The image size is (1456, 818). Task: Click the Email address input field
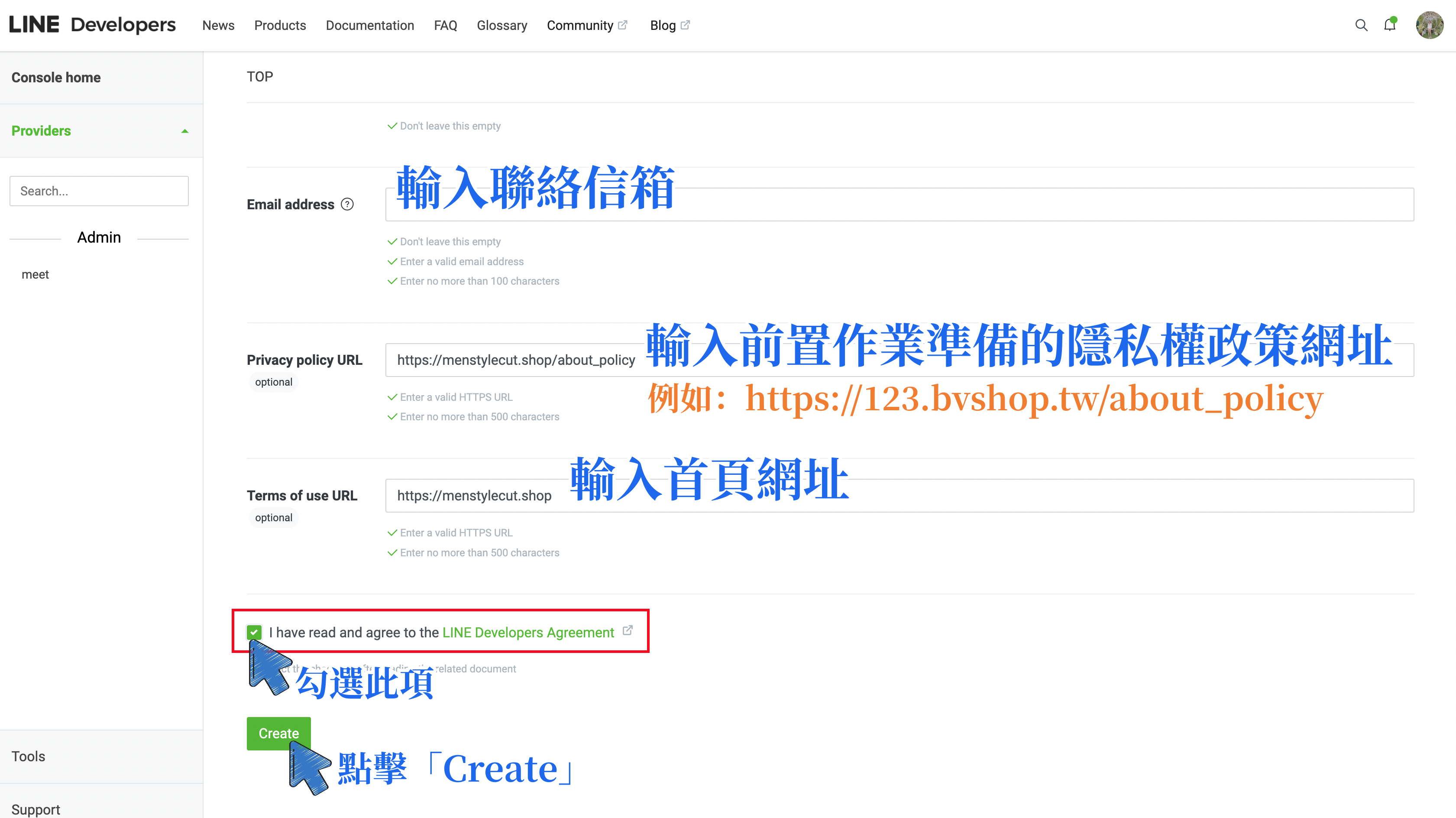click(x=899, y=204)
